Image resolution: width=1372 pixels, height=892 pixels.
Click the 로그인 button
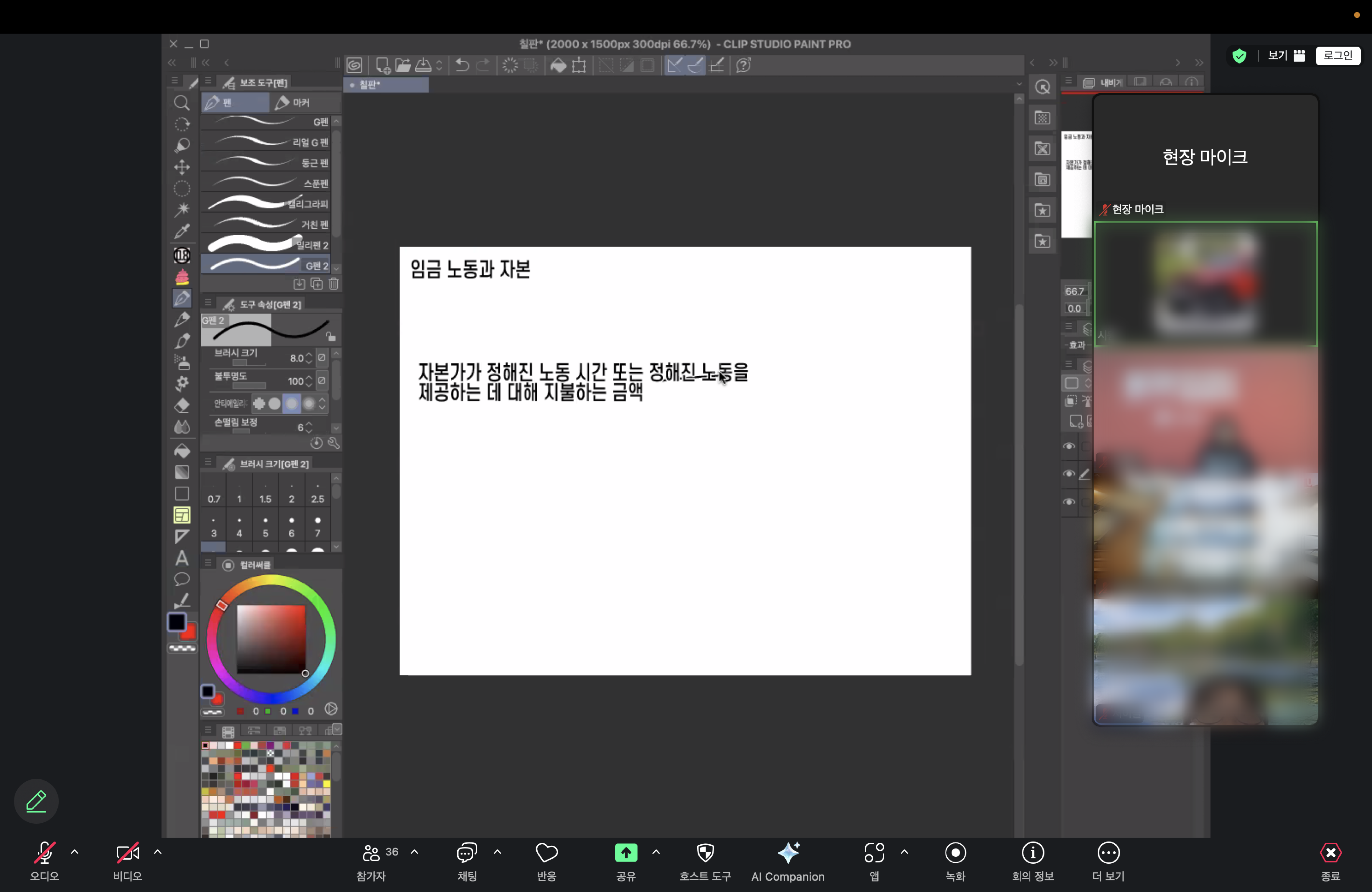pyautogui.click(x=1338, y=55)
